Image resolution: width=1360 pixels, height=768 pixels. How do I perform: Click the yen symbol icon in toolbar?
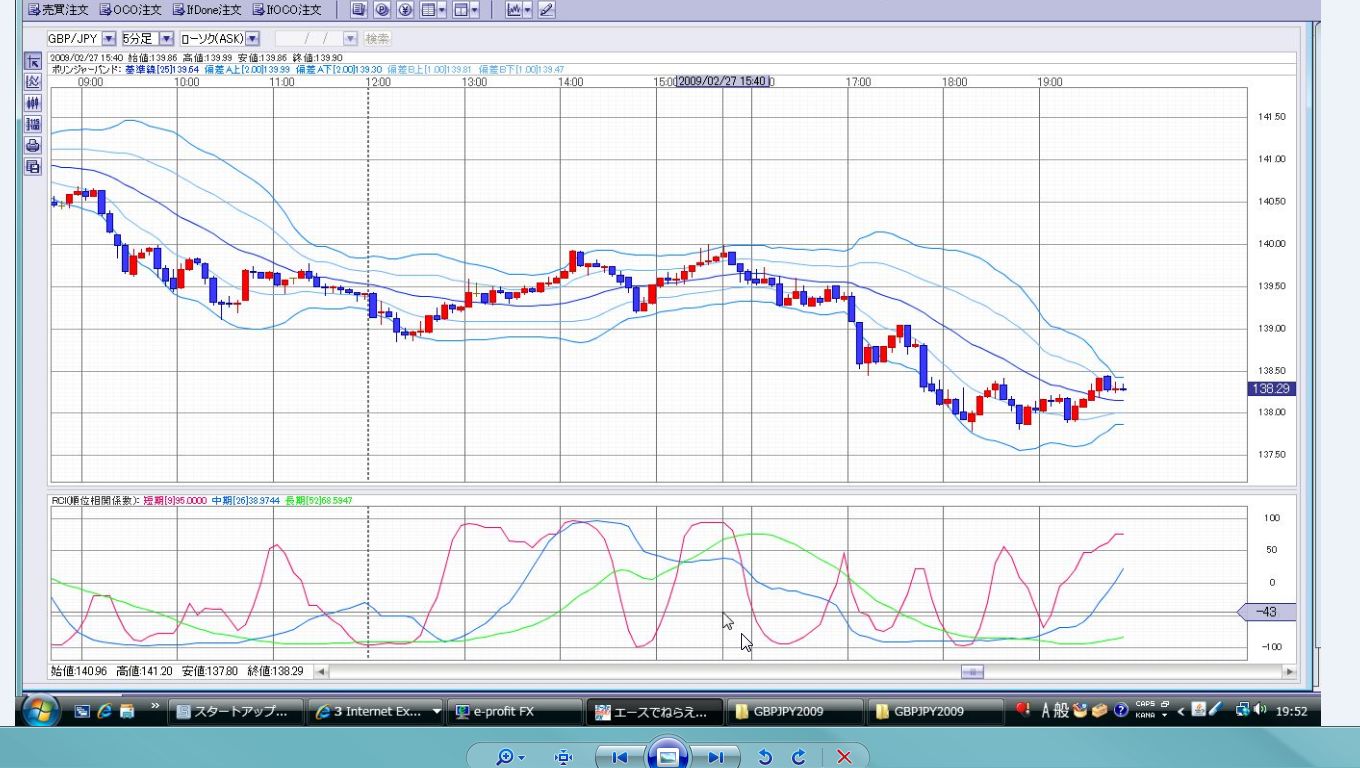click(x=404, y=10)
